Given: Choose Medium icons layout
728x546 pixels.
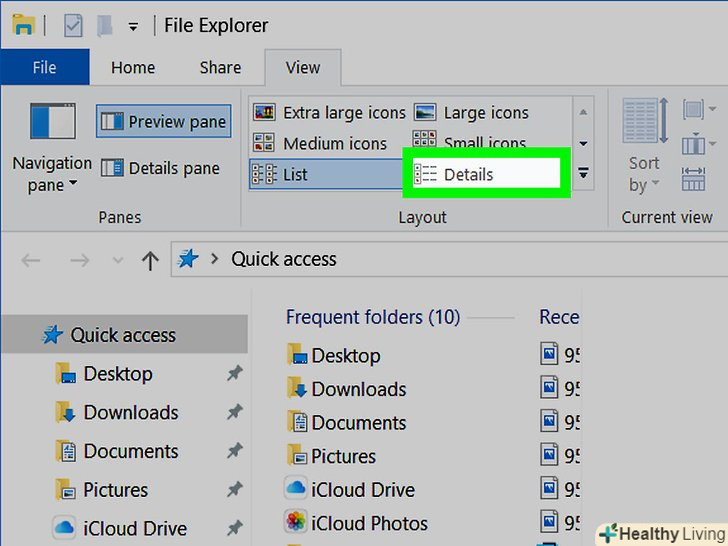Looking at the screenshot, I should [320, 143].
